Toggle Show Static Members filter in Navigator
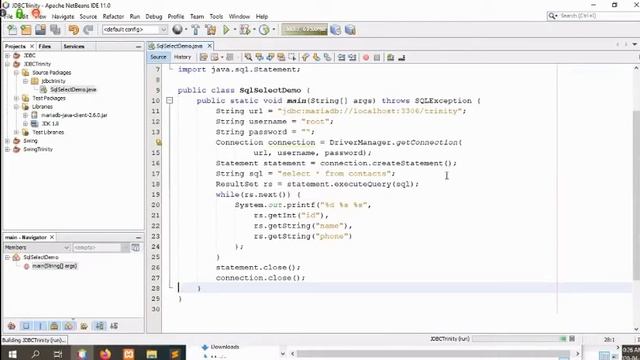This screenshot has width=640, height=360. tap(40, 326)
